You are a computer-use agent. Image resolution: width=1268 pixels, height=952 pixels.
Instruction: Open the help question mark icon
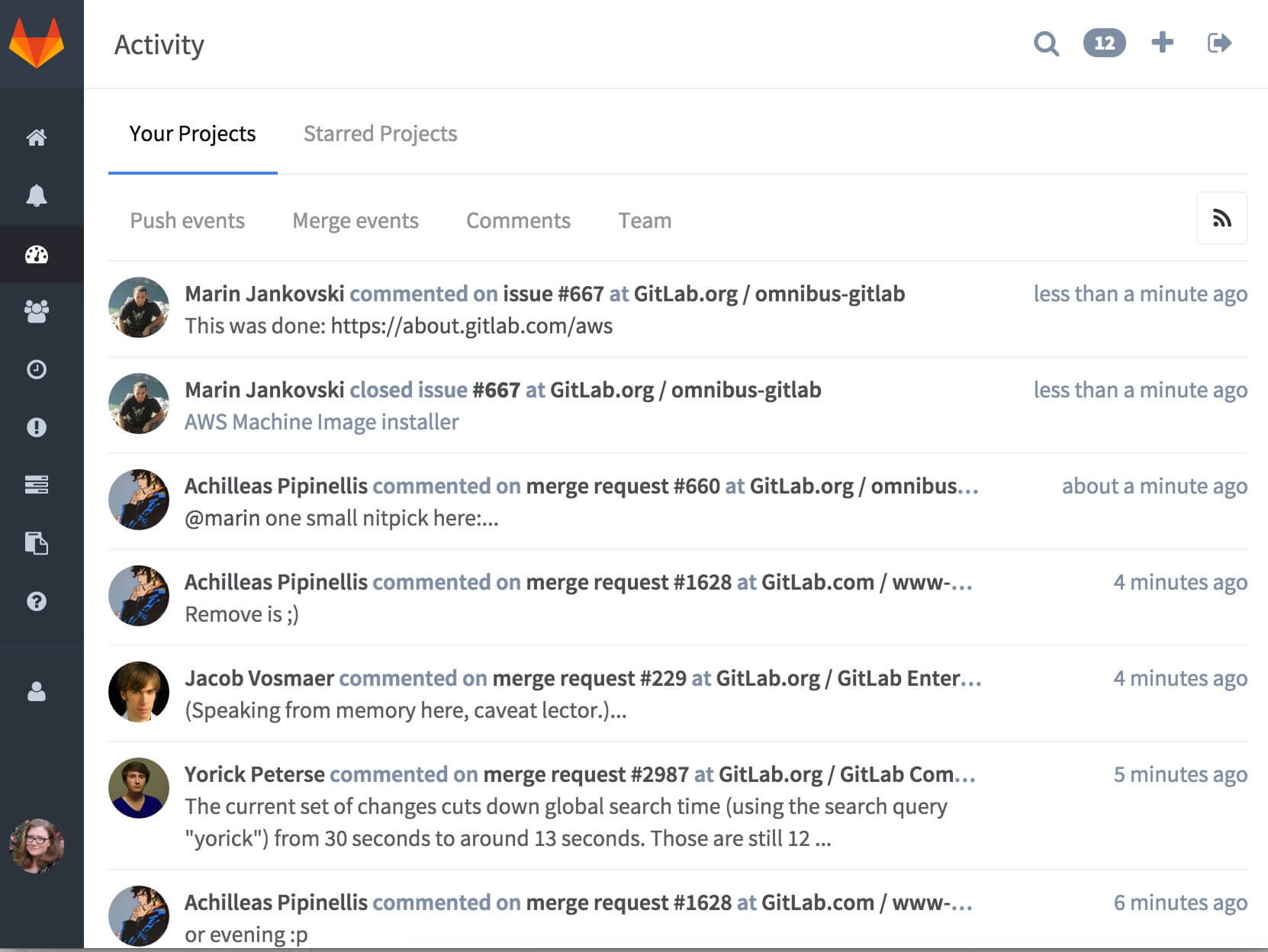click(37, 601)
